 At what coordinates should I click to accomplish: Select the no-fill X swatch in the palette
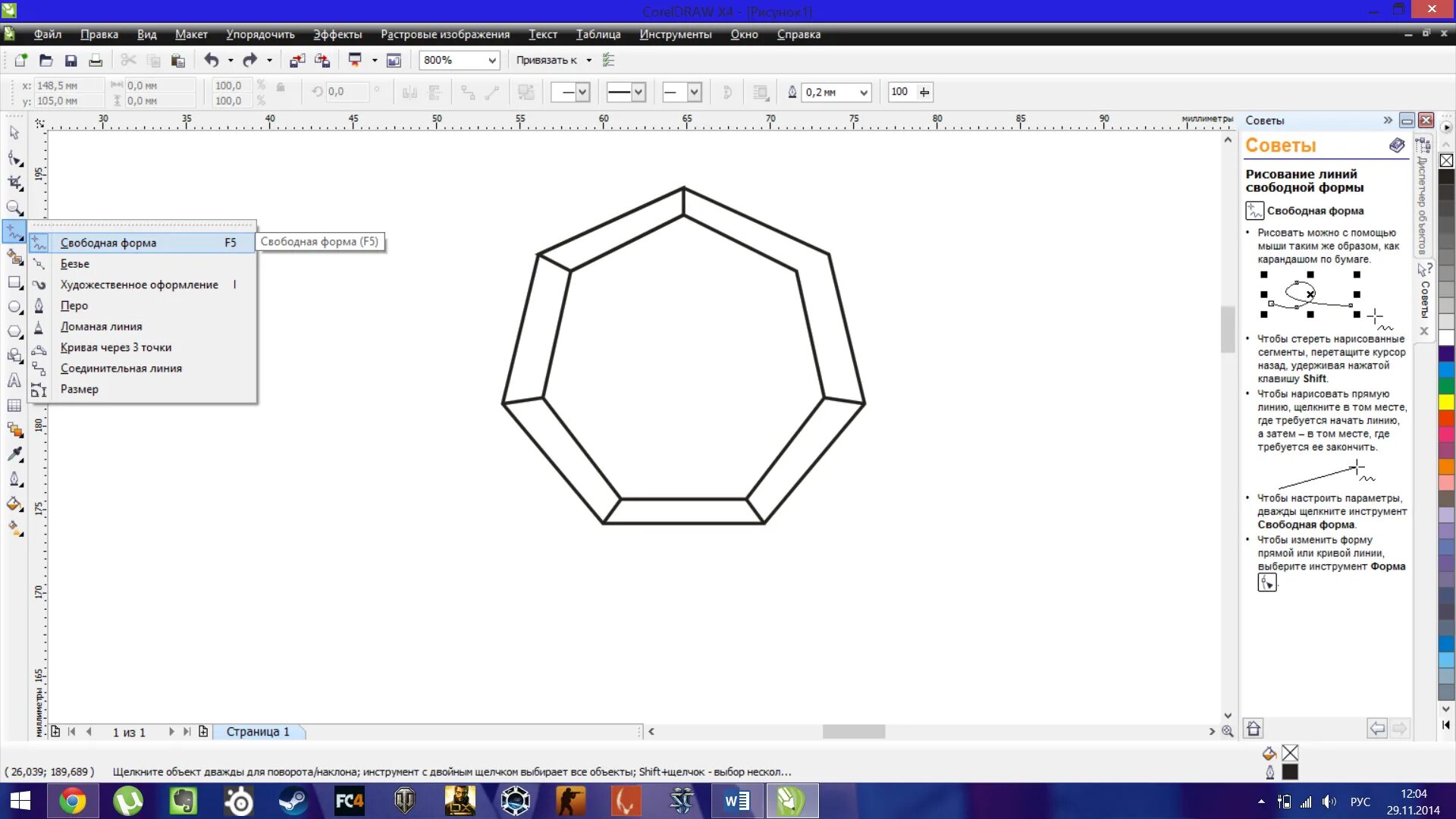[1446, 160]
